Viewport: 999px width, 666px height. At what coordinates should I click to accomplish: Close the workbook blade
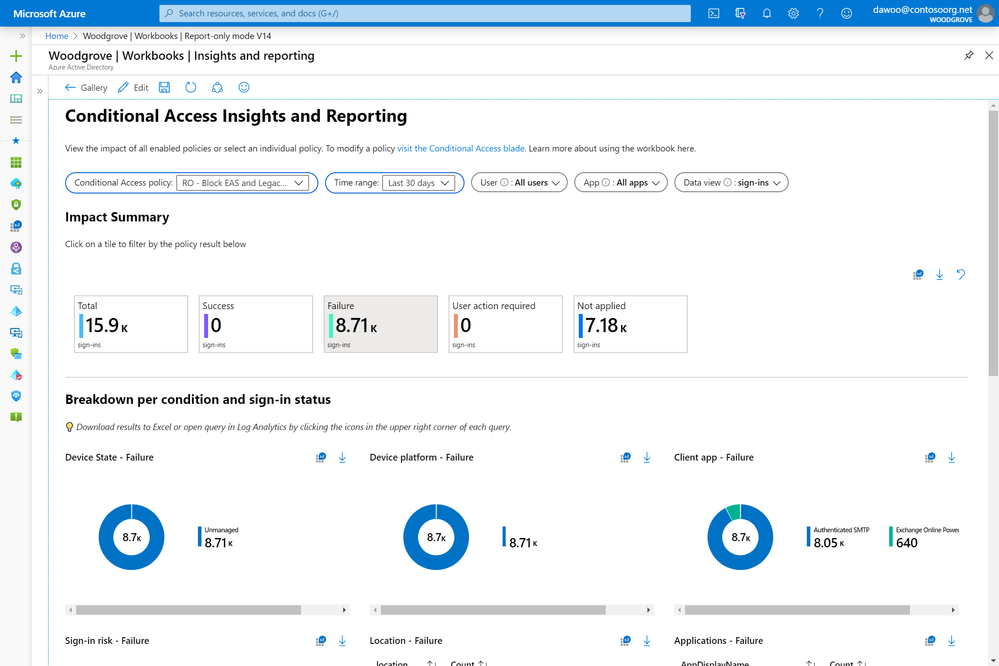tap(989, 55)
